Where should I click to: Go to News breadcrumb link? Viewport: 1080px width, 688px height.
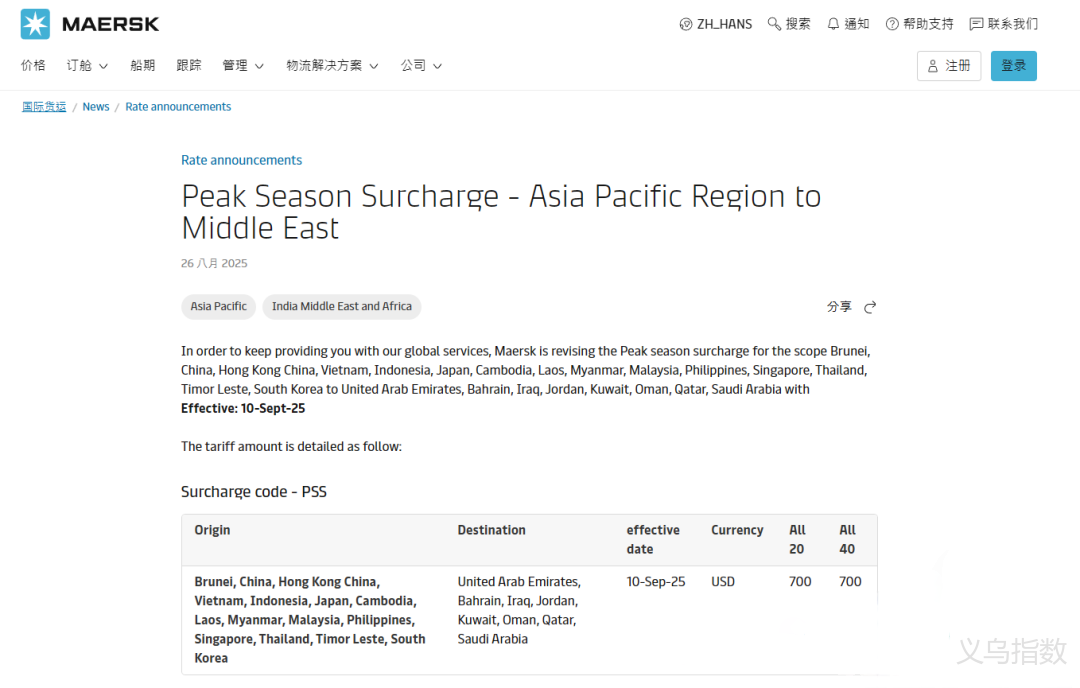point(96,107)
